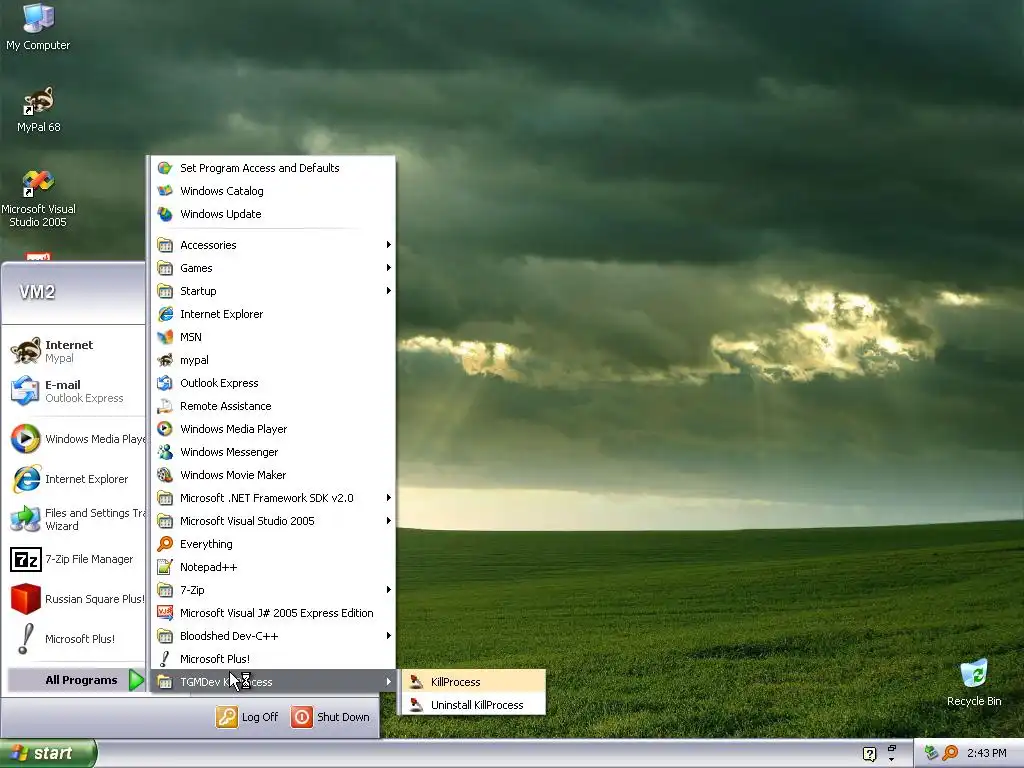Click the Shut Down button
Screen dimensions: 1024x768
coord(330,716)
